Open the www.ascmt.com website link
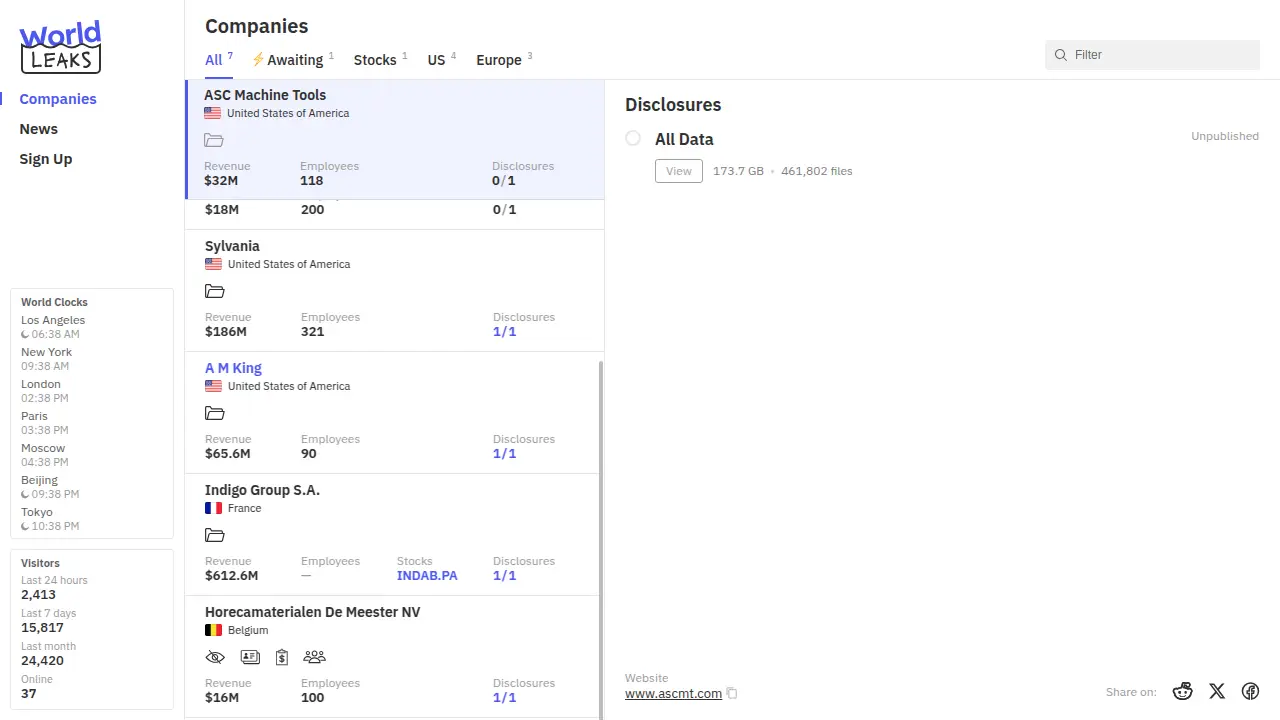 point(673,693)
